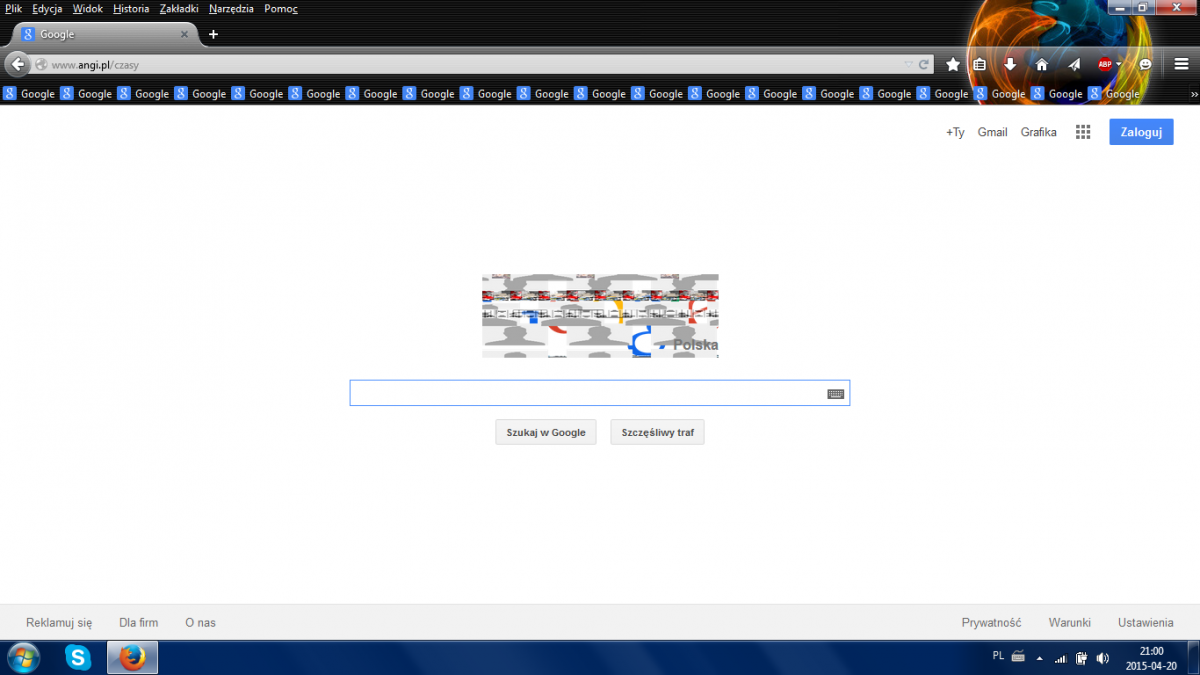This screenshot has height=675, width=1200.
Task: Show more bookmarks with the chevron
Action: tap(1193, 94)
